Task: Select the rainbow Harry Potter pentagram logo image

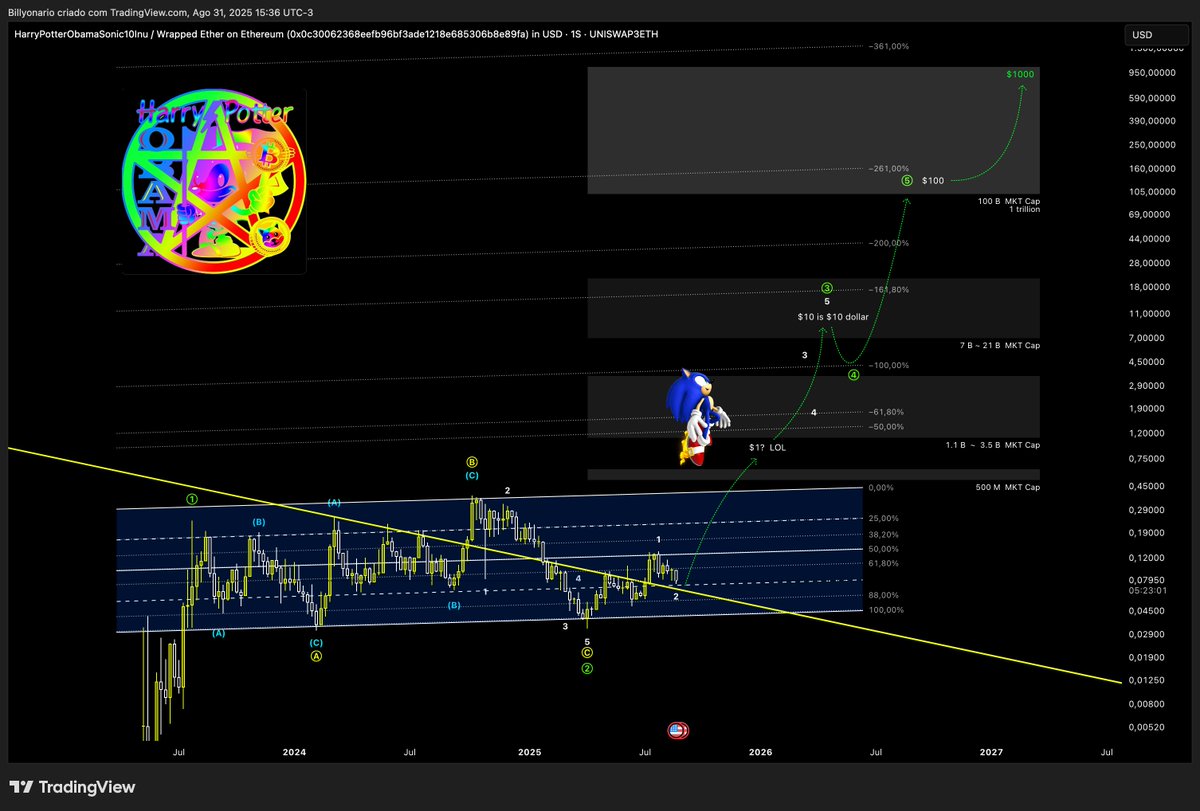Action: (x=213, y=180)
